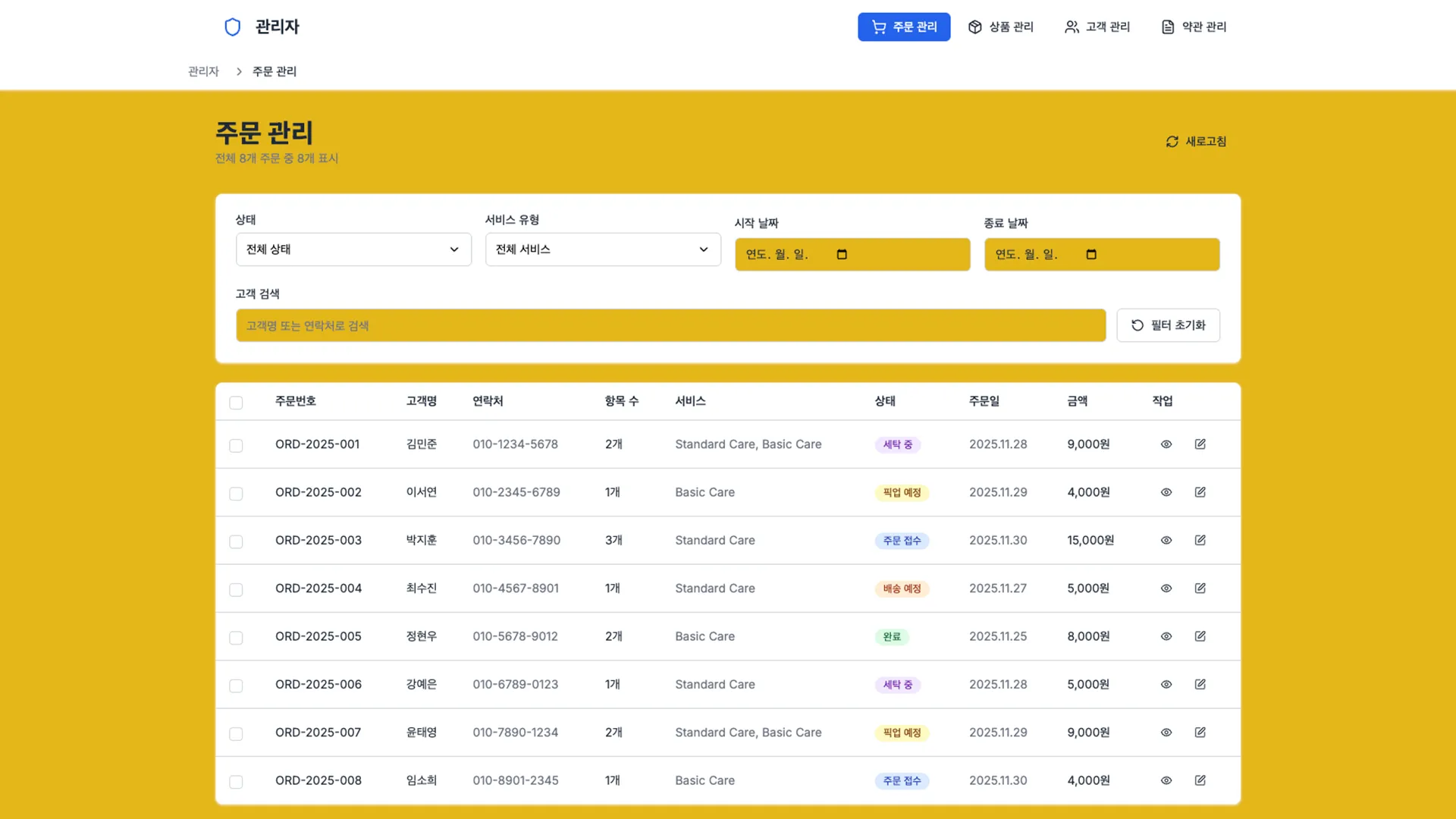Viewport: 1456px width, 819px height.
Task: Click the 세탁 중 badge of ORD-2025-001
Action: (x=898, y=445)
